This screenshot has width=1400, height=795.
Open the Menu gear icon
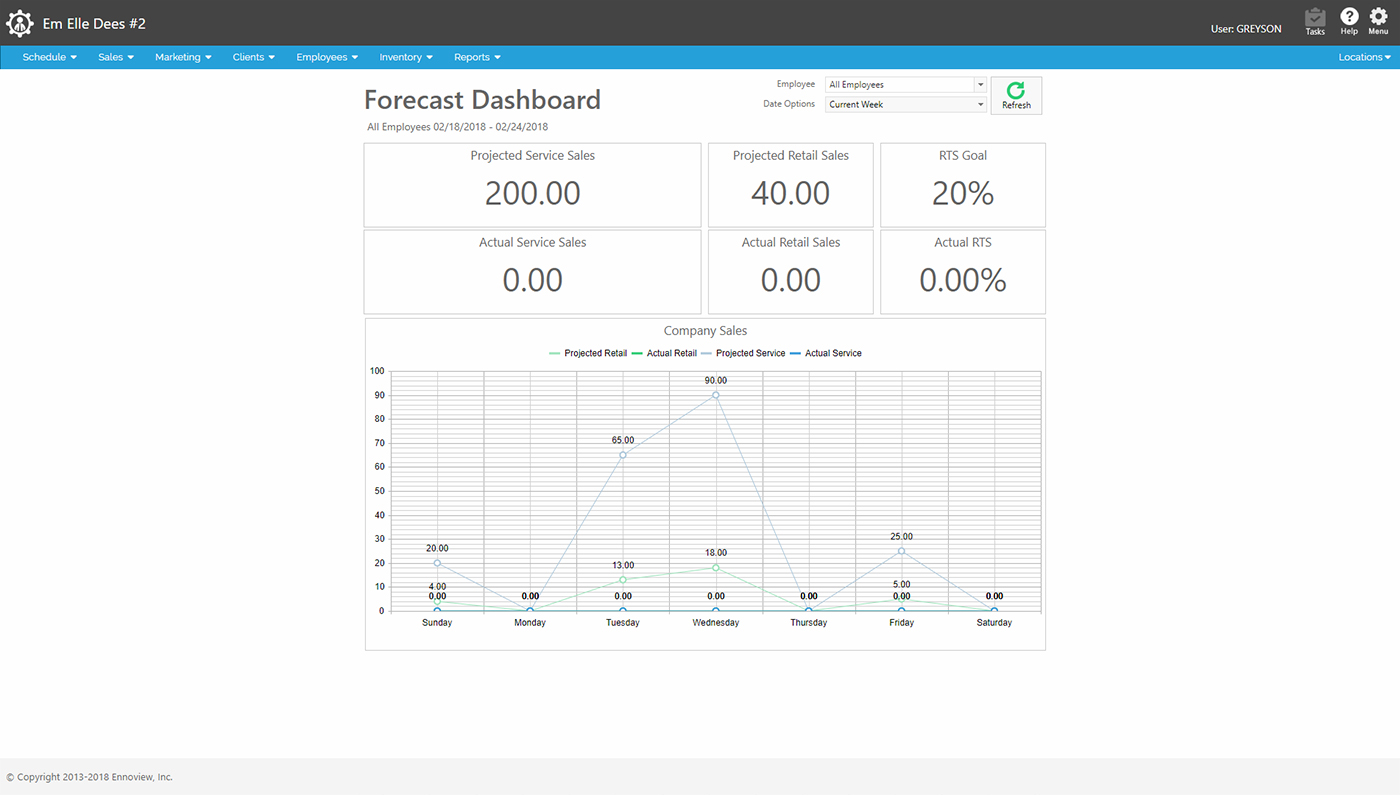[1378, 21]
